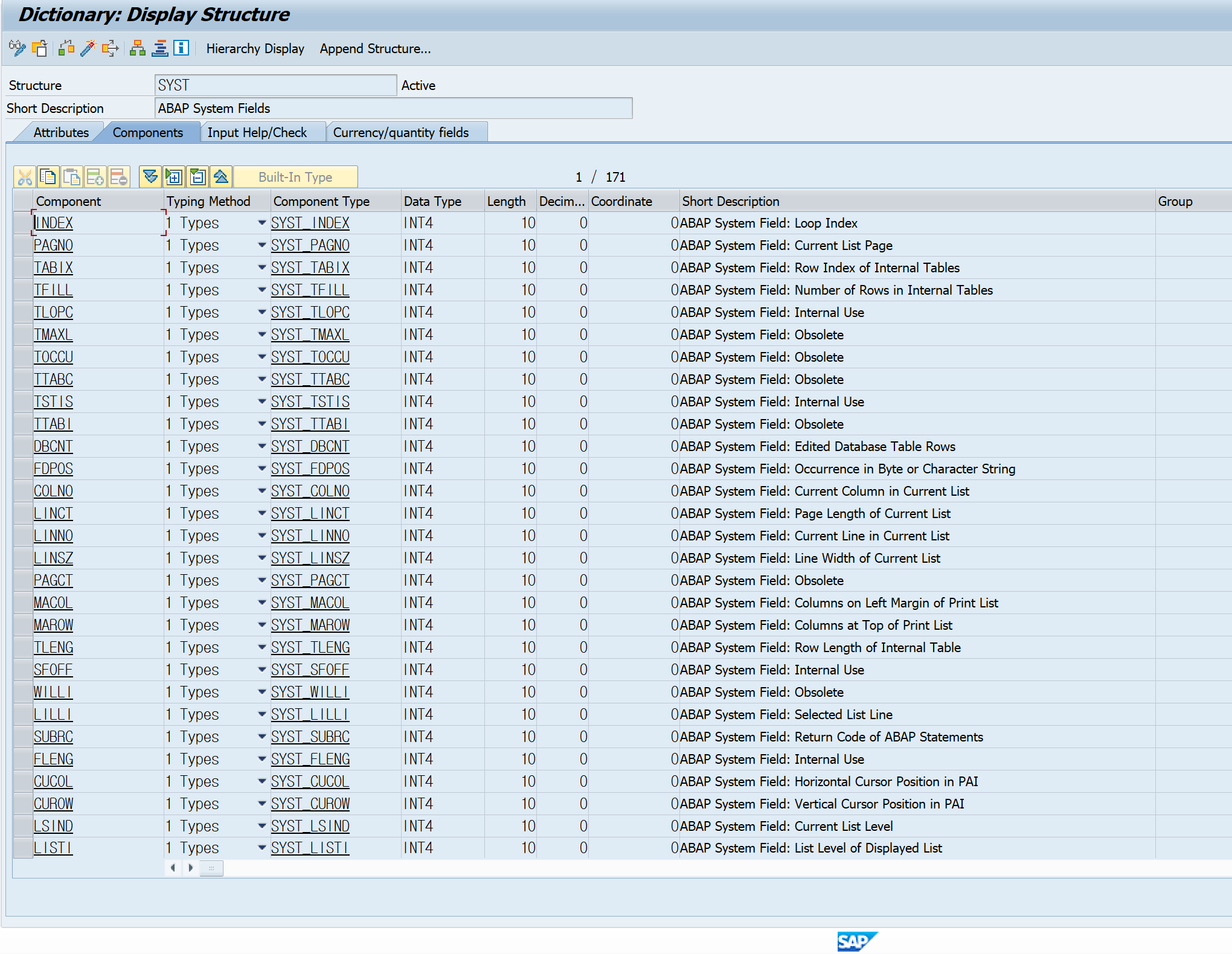Open typing method dropdown for CUROW row
Viewport: 1232px width, 954px height.
point(261,804)
